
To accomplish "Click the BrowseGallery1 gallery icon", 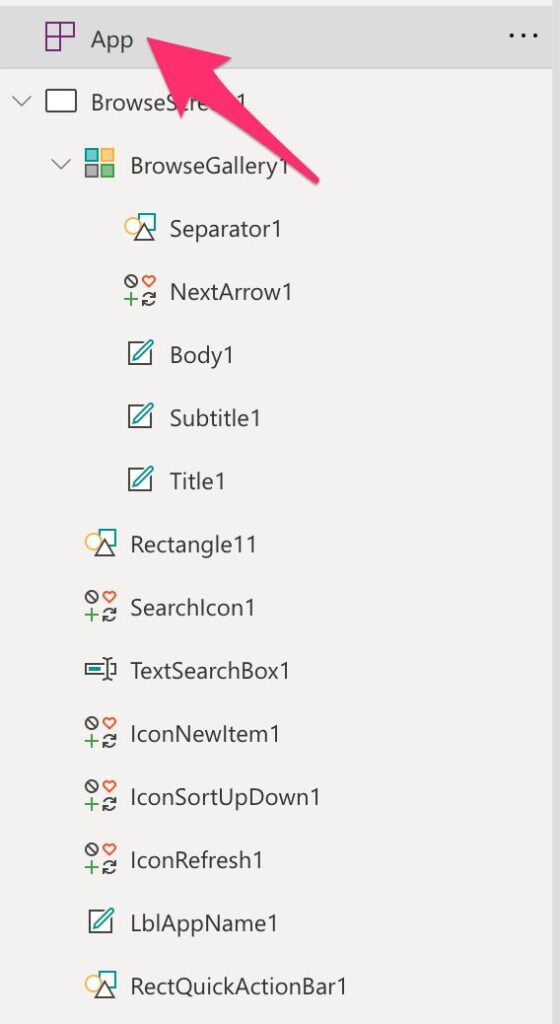I will (100, 163).
